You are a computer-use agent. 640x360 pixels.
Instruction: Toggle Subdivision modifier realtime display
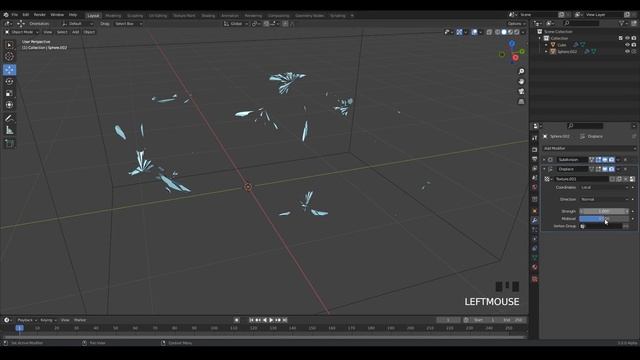coord(605,160)
